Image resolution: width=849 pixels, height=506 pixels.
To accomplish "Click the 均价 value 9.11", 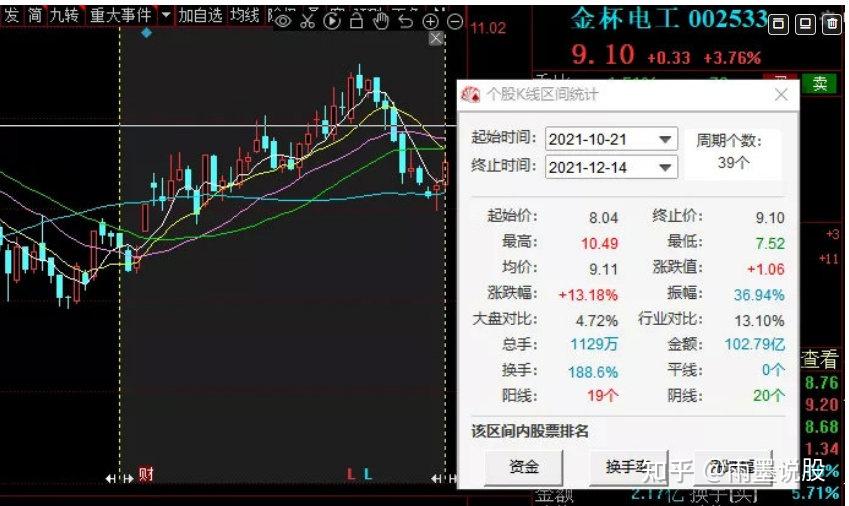I will pos(604,269).
